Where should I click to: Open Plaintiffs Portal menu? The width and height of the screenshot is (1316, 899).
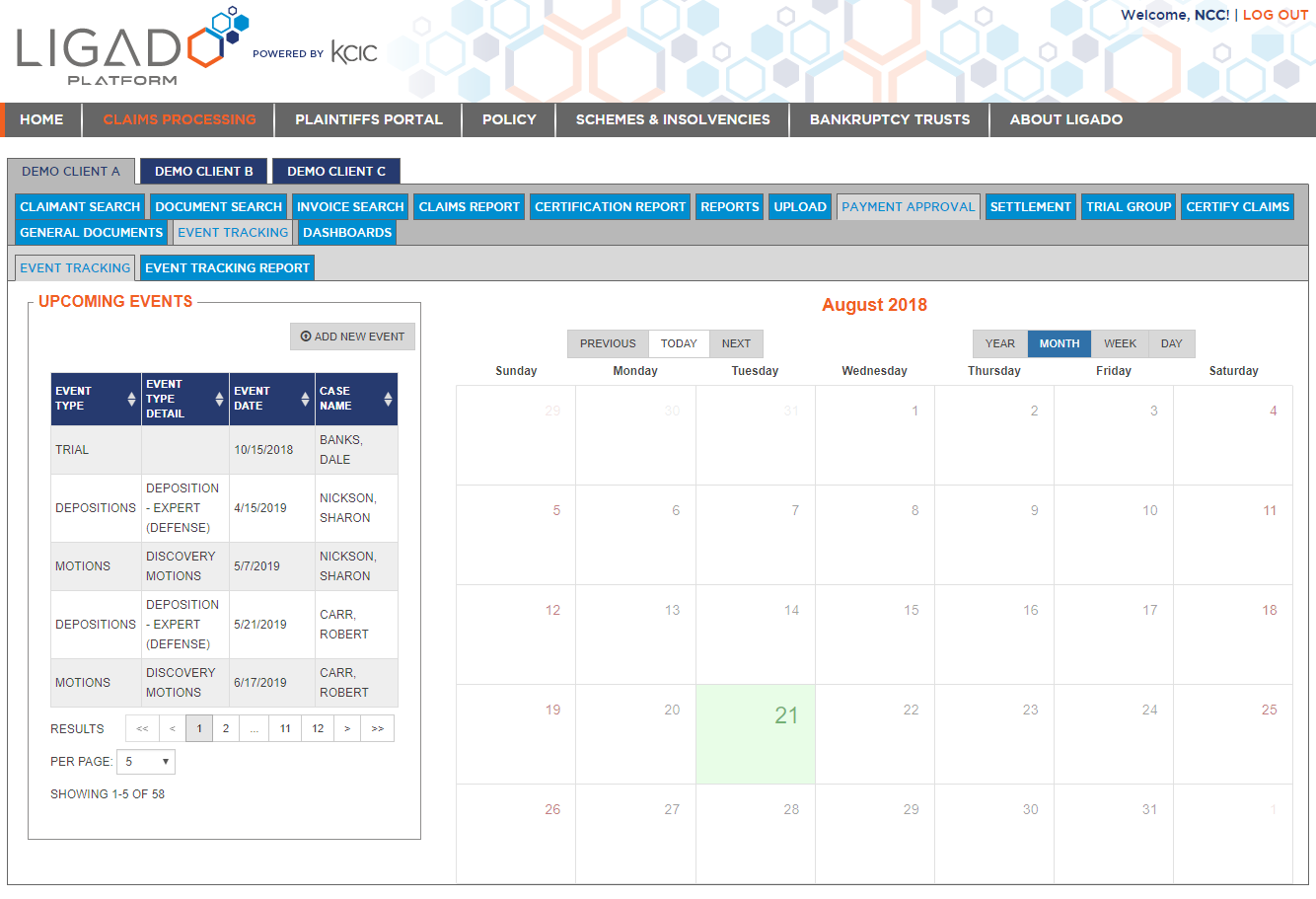point(369,119)
